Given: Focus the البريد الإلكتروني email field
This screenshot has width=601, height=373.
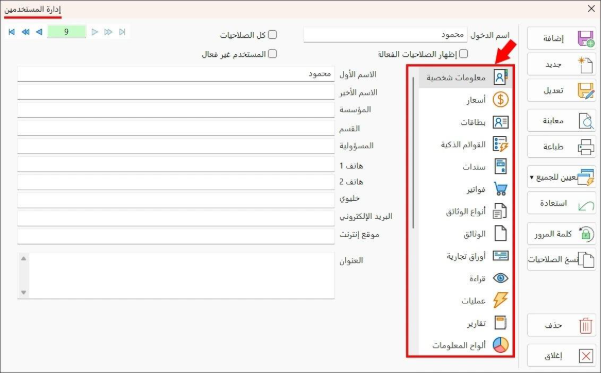Looking at the screenshot, I should pos(176,218).
